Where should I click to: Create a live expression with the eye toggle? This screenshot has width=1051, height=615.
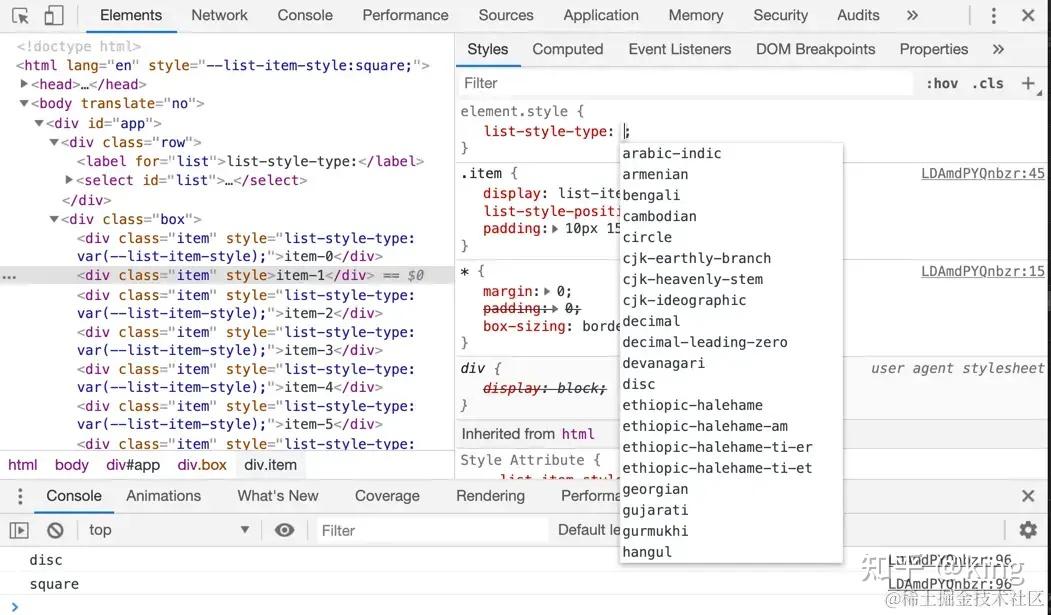point(282,529)
